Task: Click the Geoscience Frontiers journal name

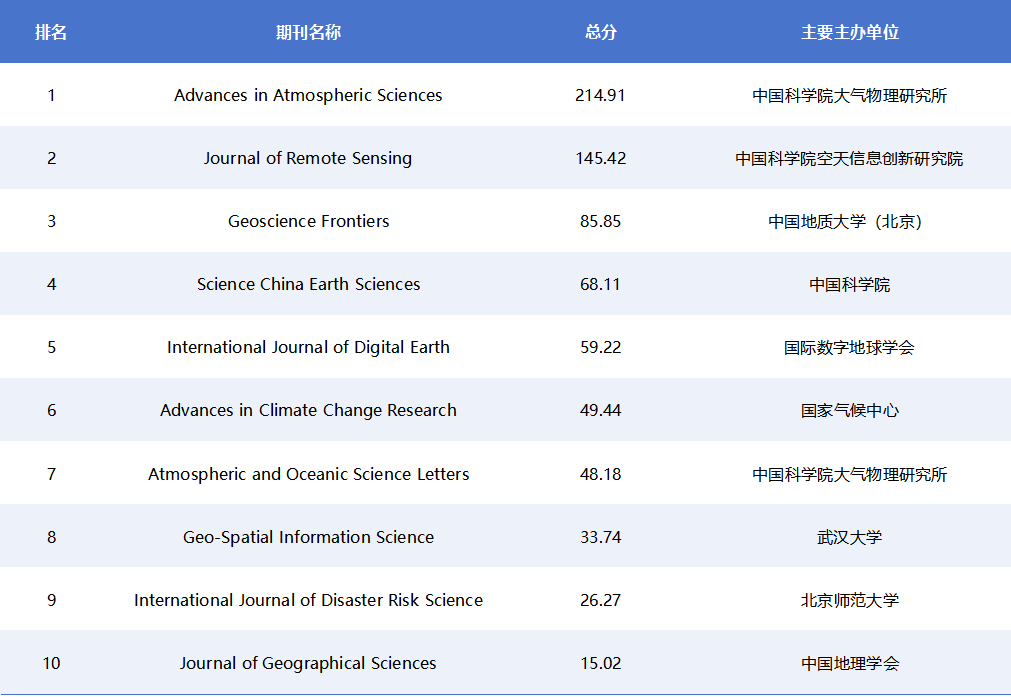Action: [x=308, y=221]
